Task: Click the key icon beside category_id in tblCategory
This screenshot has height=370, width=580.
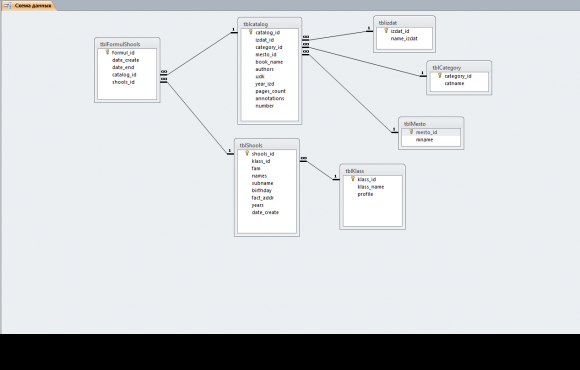Action: point(439,76)
